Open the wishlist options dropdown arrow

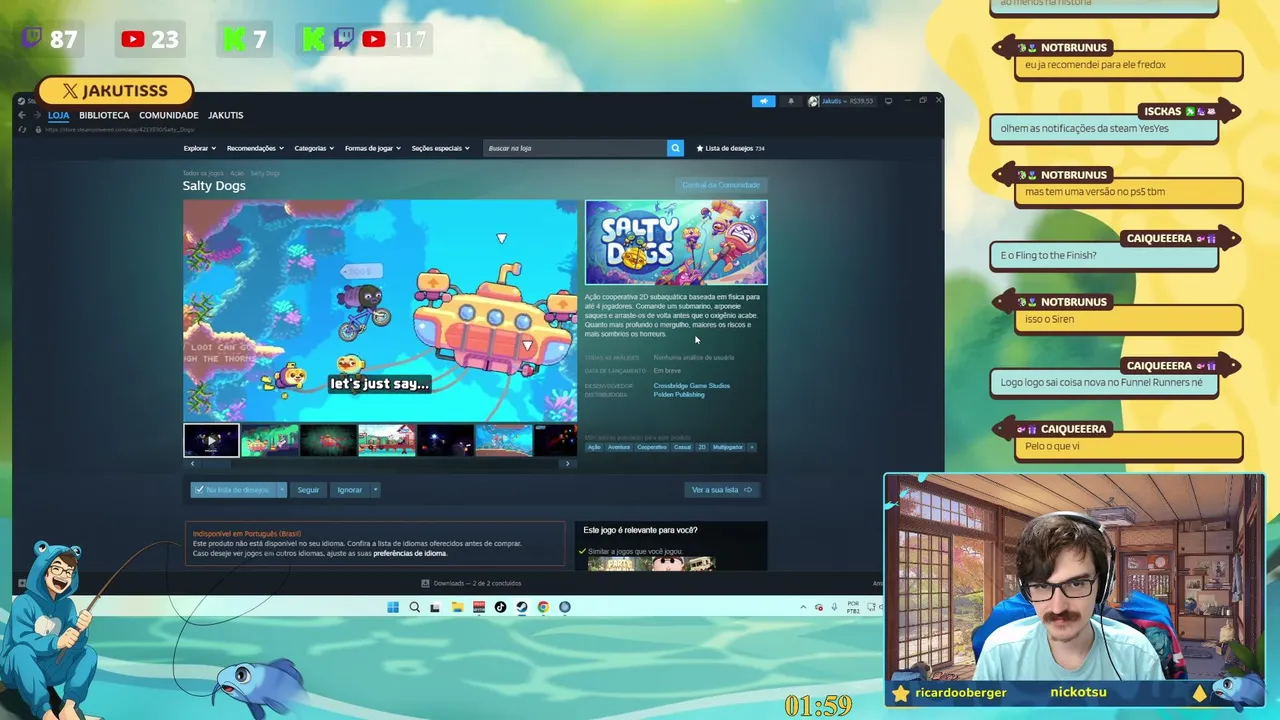click(282, 490)
